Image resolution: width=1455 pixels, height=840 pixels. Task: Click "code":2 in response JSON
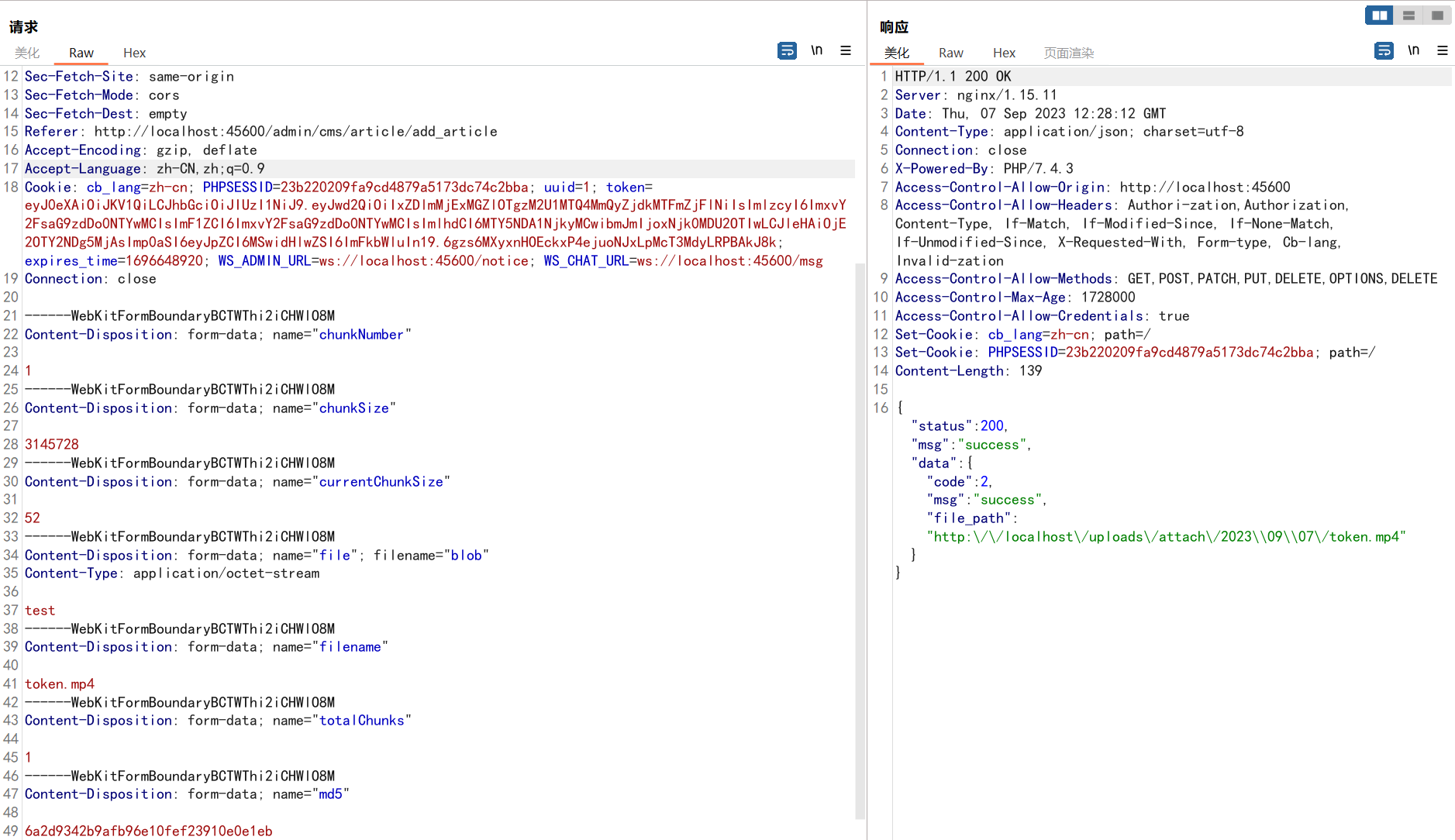tap(959, 482)
